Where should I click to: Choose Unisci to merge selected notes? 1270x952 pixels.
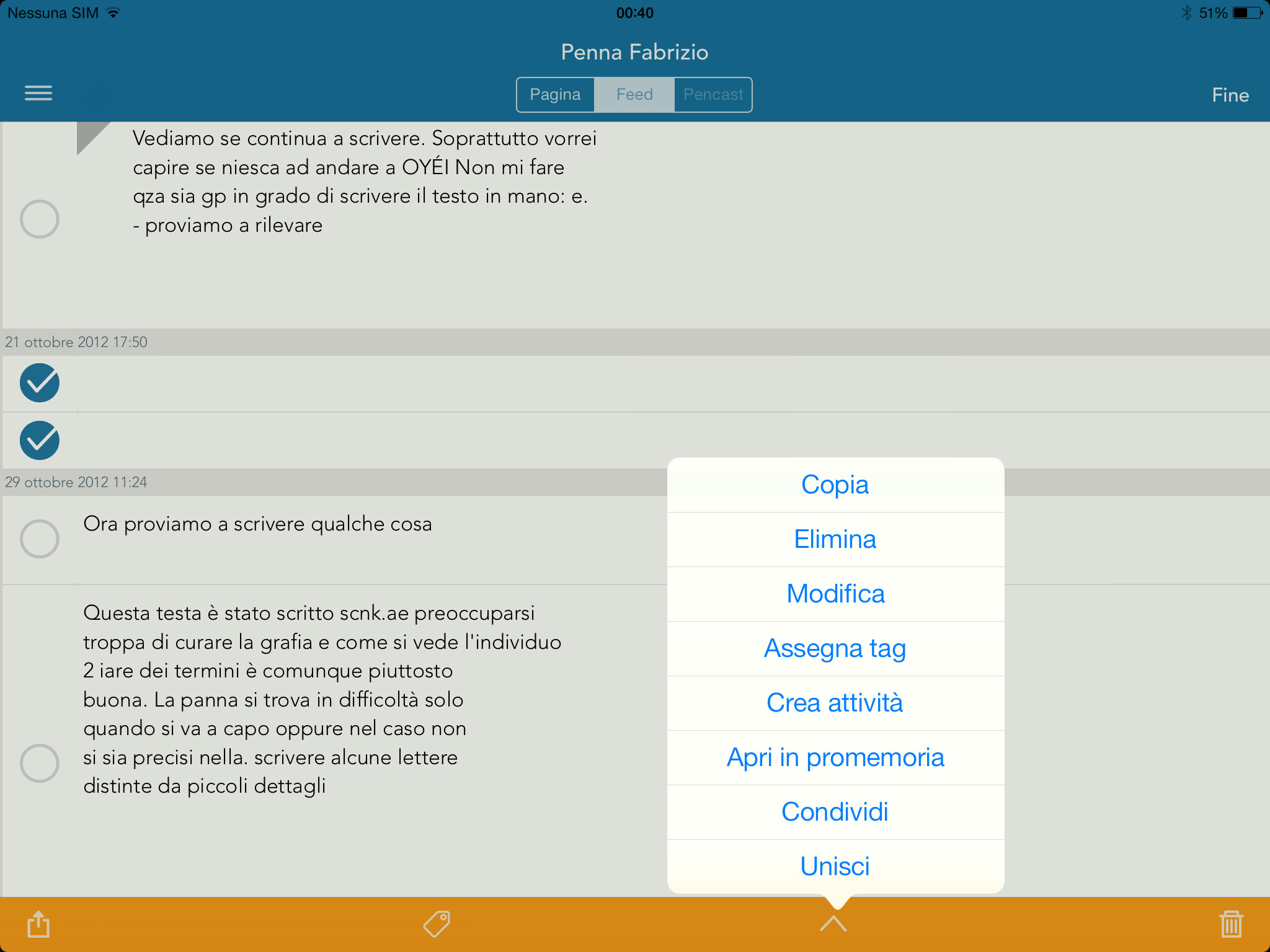point(835,866)
